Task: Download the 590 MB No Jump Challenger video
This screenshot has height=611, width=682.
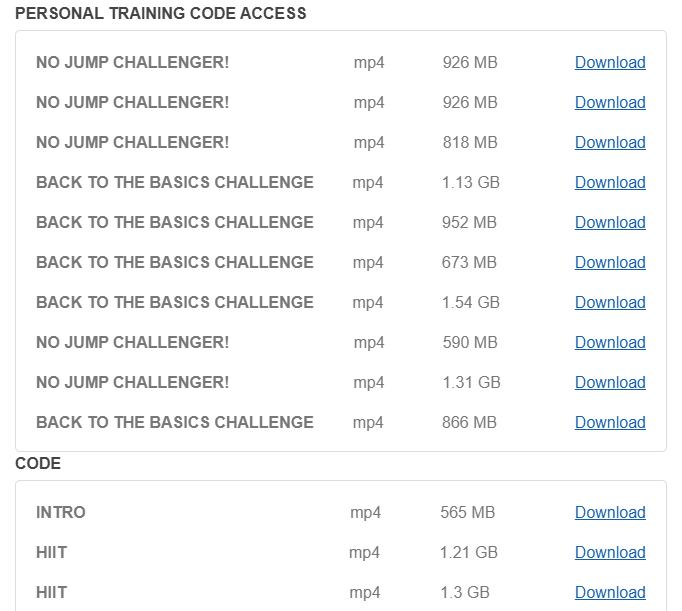Action: [609, 342]
